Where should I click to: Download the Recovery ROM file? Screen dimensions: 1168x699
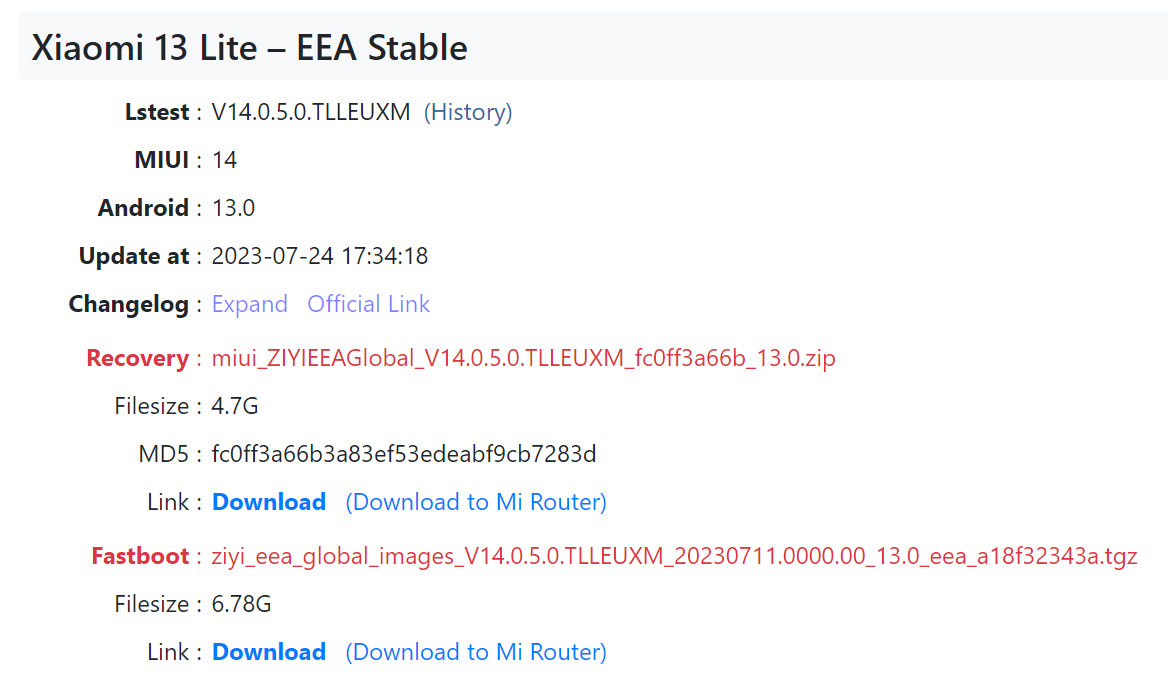269,502
